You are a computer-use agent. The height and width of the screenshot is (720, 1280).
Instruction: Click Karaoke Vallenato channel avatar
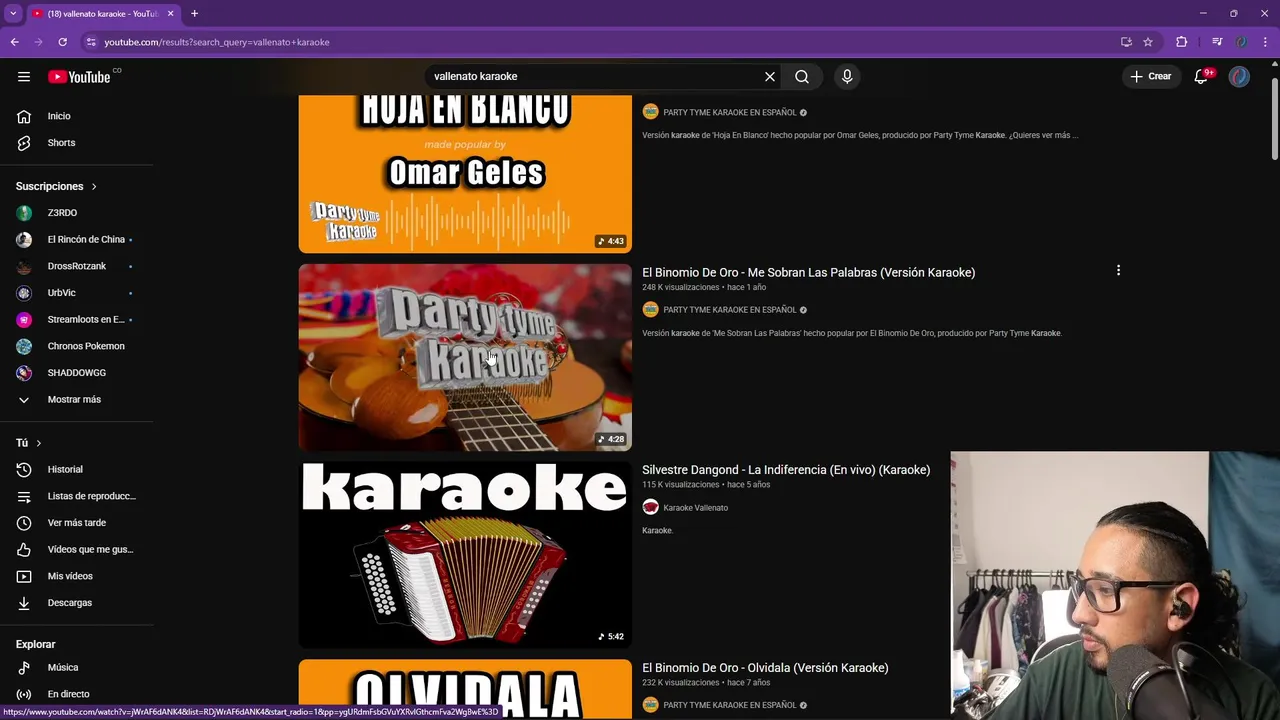[650, 507]
